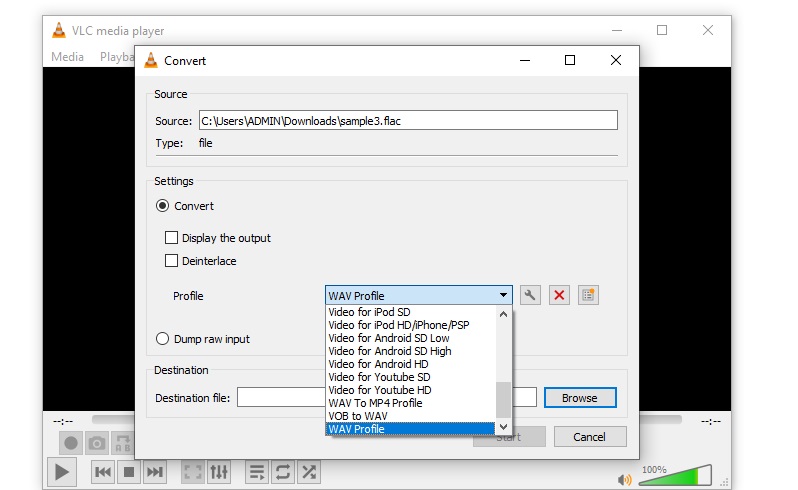Take a snapshot with camera icon

pyautogui.click(x=97, y=443)
